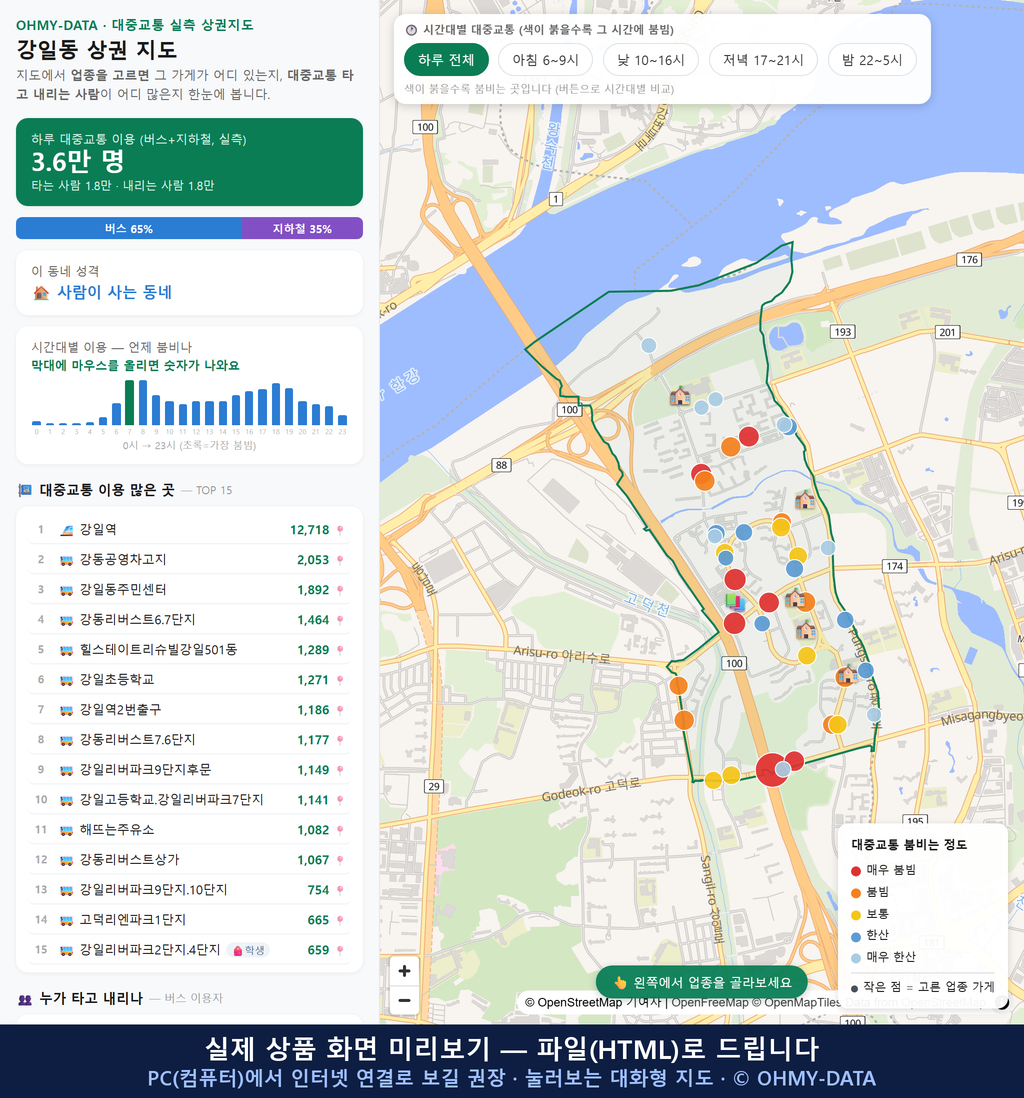
Task: Click the pin icon beside 강동공영차고지
Action: point(340,560)
